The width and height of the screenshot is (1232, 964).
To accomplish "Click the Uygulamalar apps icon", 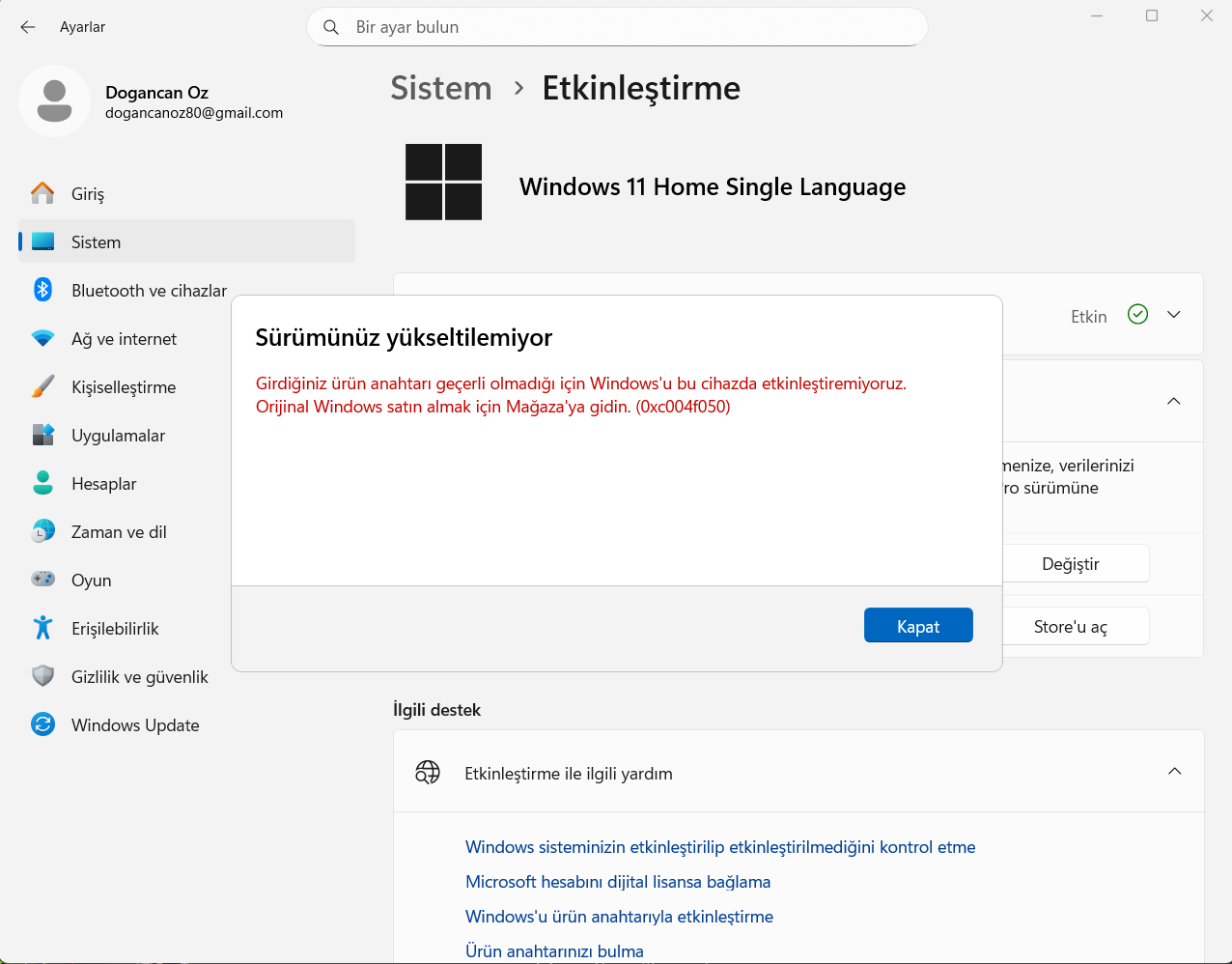I will pyautogui.click(x=42, y=435).
